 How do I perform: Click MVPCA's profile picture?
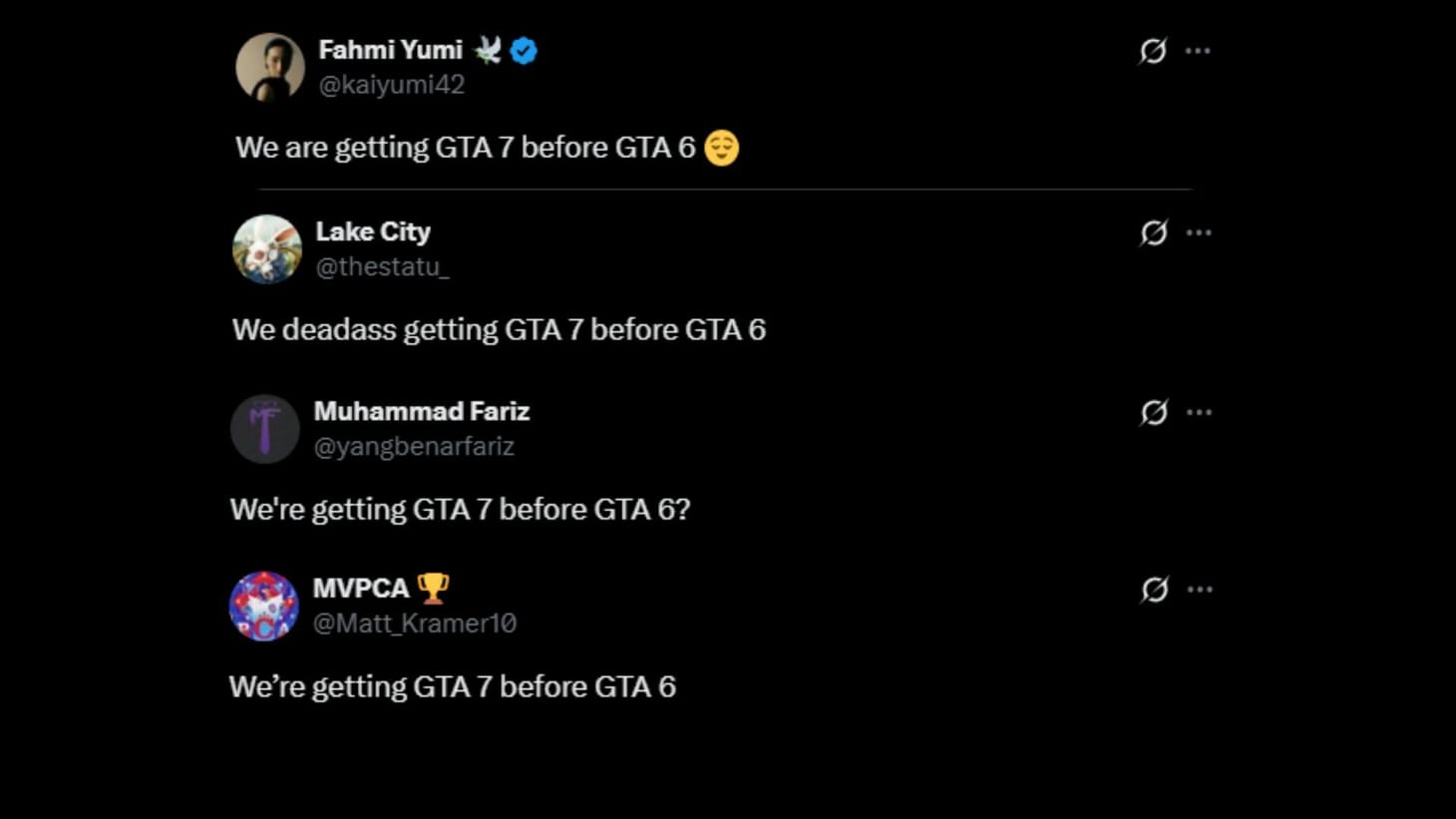click(263, 606)
